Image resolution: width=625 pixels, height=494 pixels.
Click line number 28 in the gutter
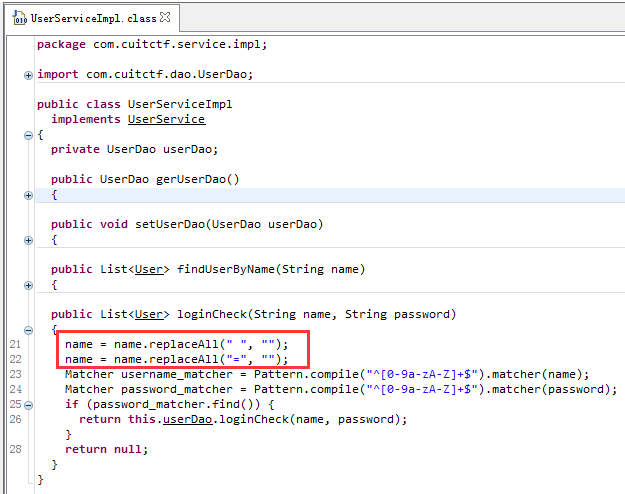(x=14, y=450)
